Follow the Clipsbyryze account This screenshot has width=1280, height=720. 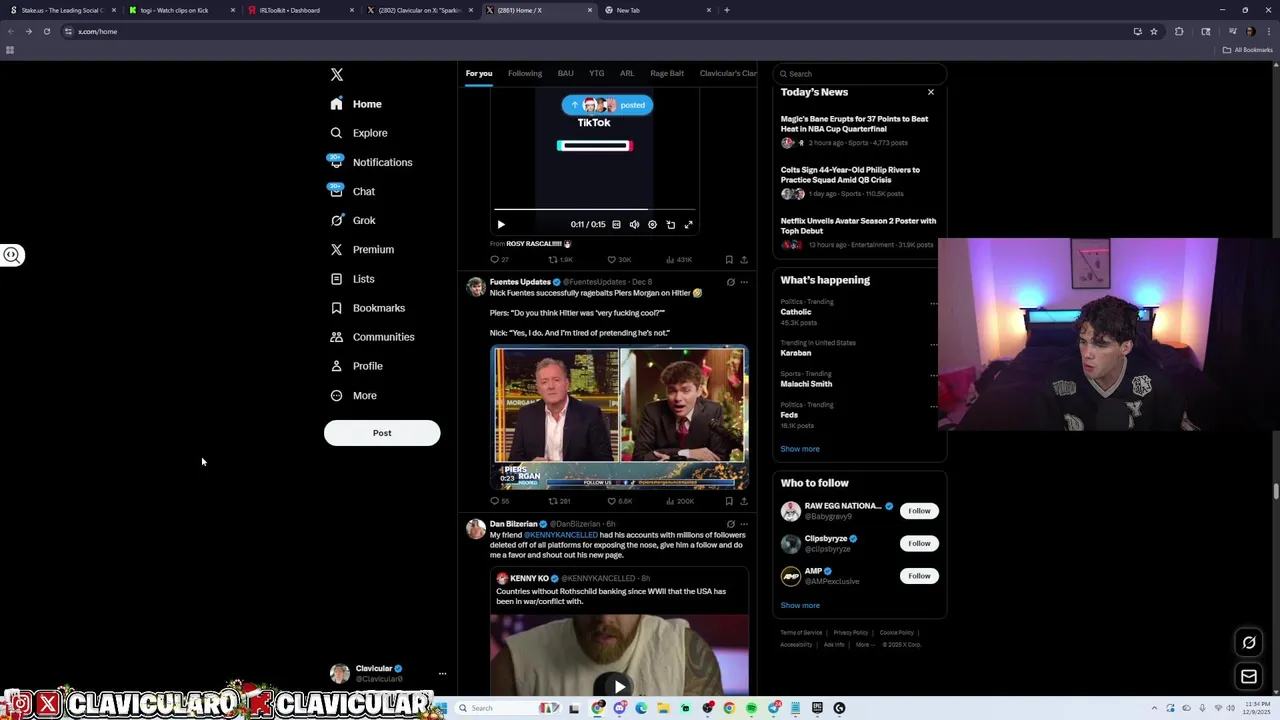coord(919,543)
